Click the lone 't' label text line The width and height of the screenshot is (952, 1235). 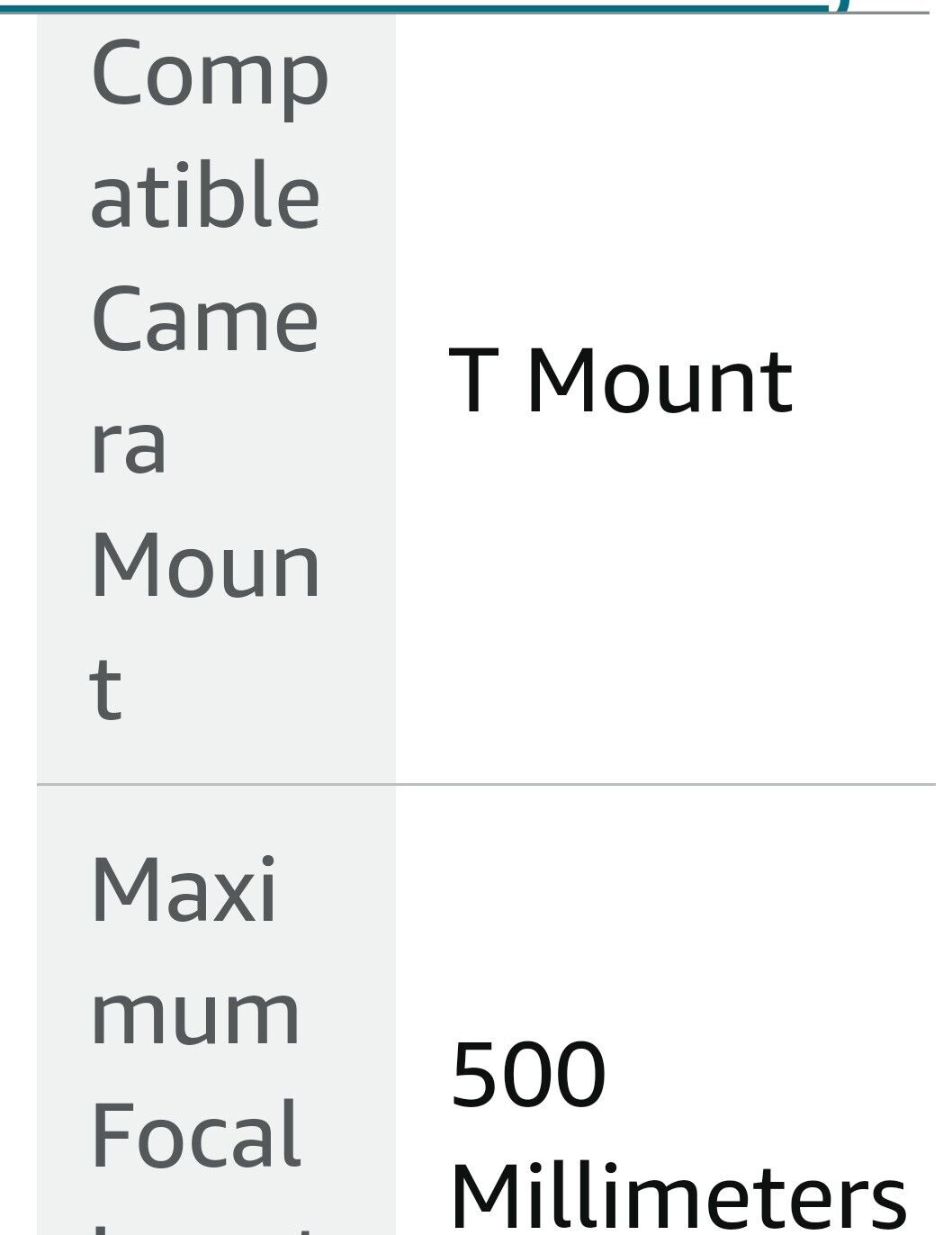[x=105, y=690]
